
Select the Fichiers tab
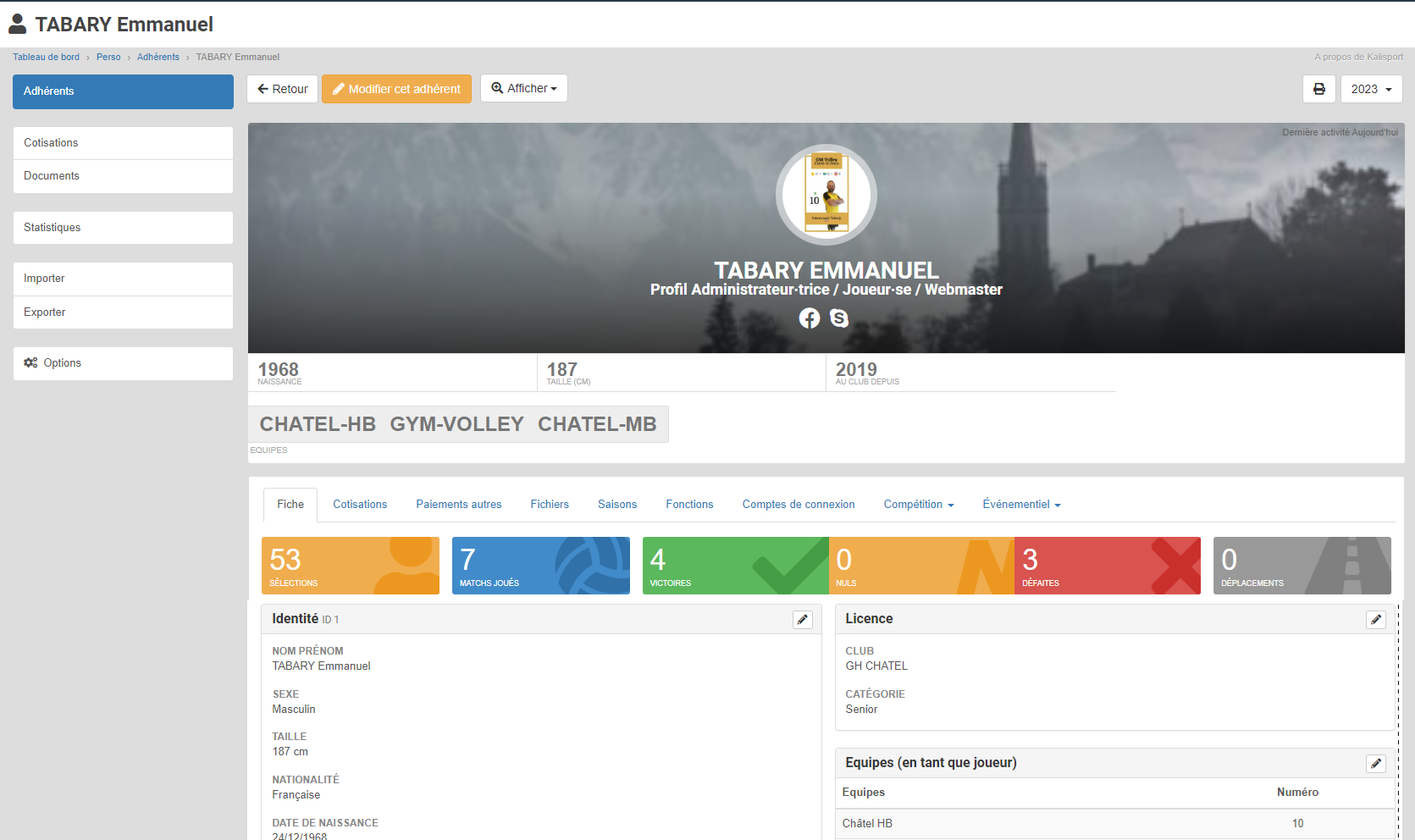click(550, 505)
